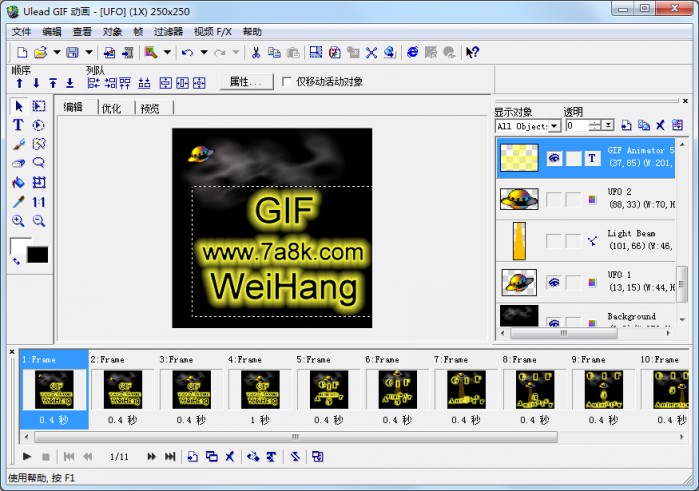This screenshot has width=699, height=491.
Task: Click the paste clipboard icon
Action: point(293,53)
